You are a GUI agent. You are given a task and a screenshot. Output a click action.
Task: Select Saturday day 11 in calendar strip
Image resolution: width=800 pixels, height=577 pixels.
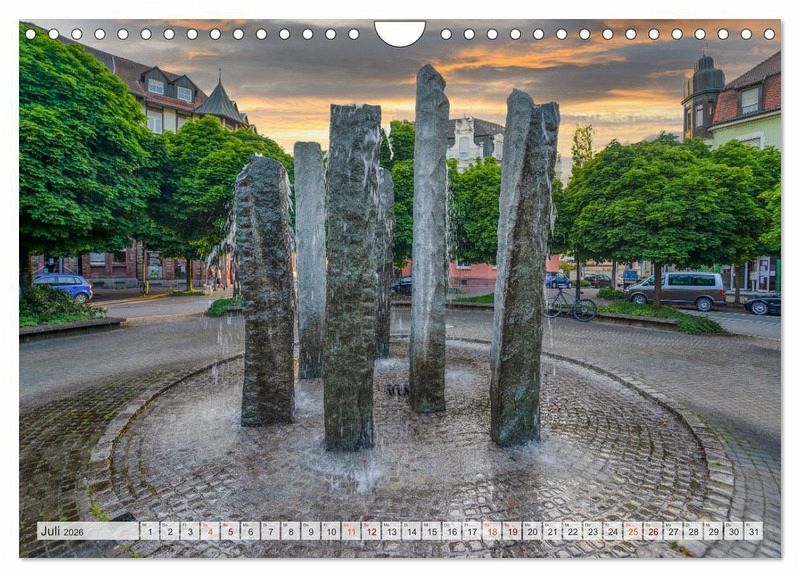click(351, 531)
